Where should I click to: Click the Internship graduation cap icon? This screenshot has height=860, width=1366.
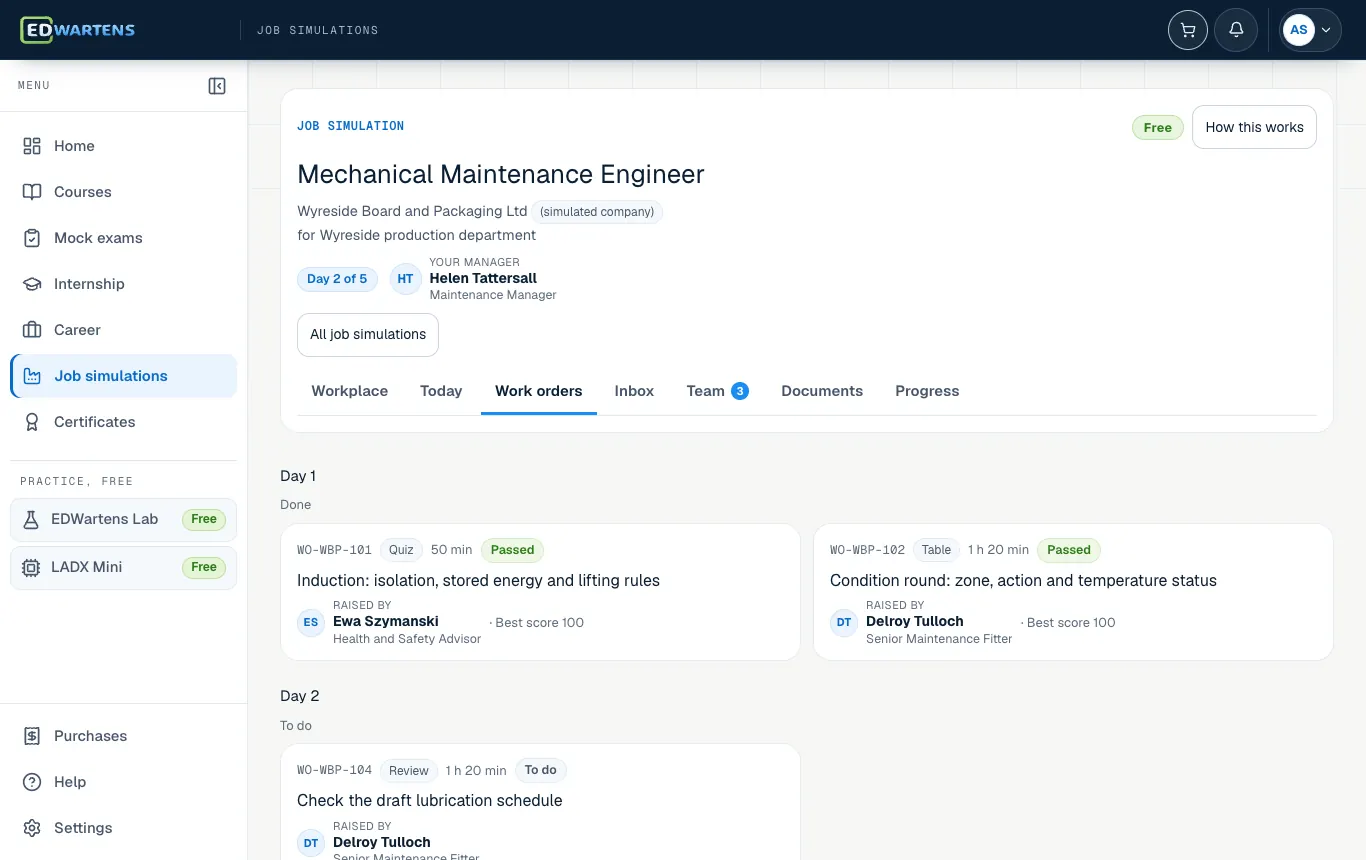tap(32, 284)
